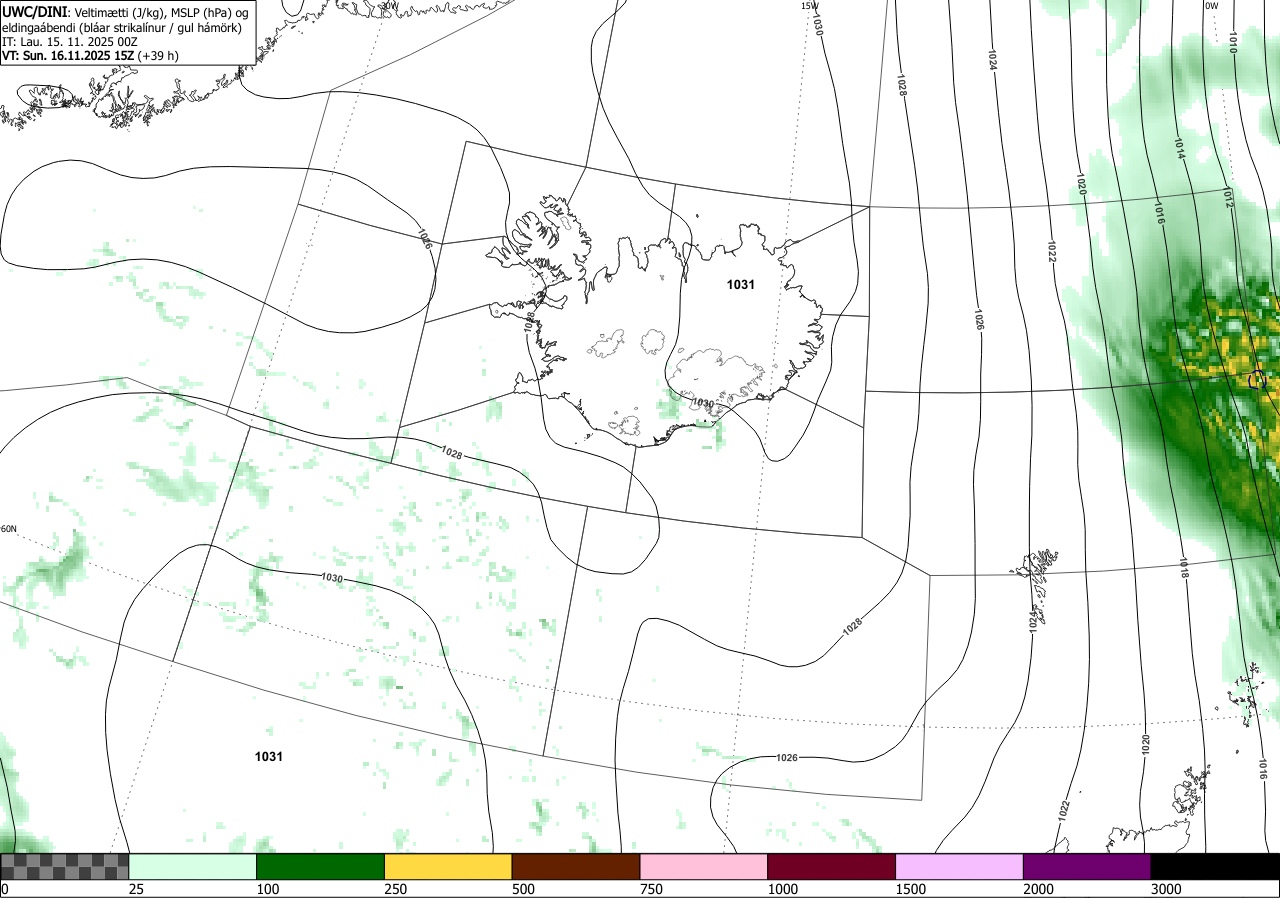This screenshot has height=898, width=1280.
Task: Click the '1018' isobar label
Action: [x=1183, y=569]
